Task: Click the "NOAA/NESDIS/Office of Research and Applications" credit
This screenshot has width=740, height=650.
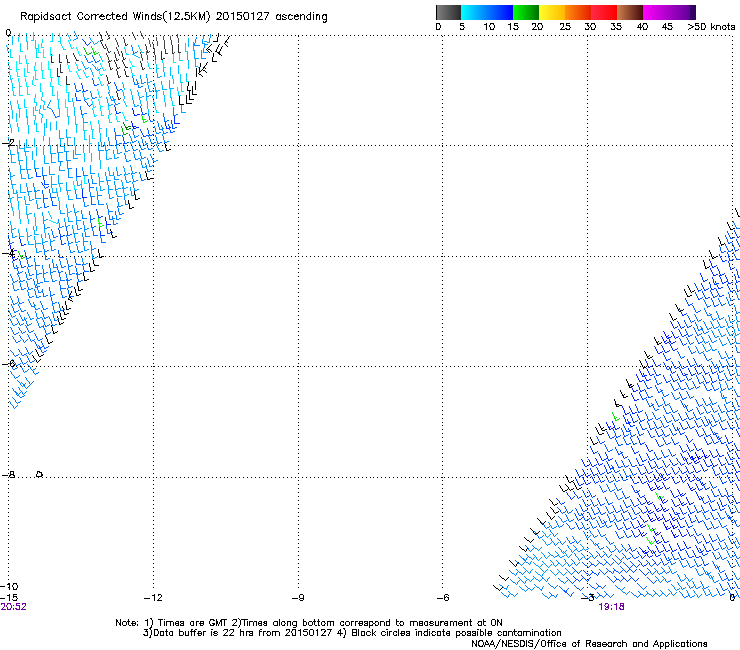Action: click(x=589, y=644)
